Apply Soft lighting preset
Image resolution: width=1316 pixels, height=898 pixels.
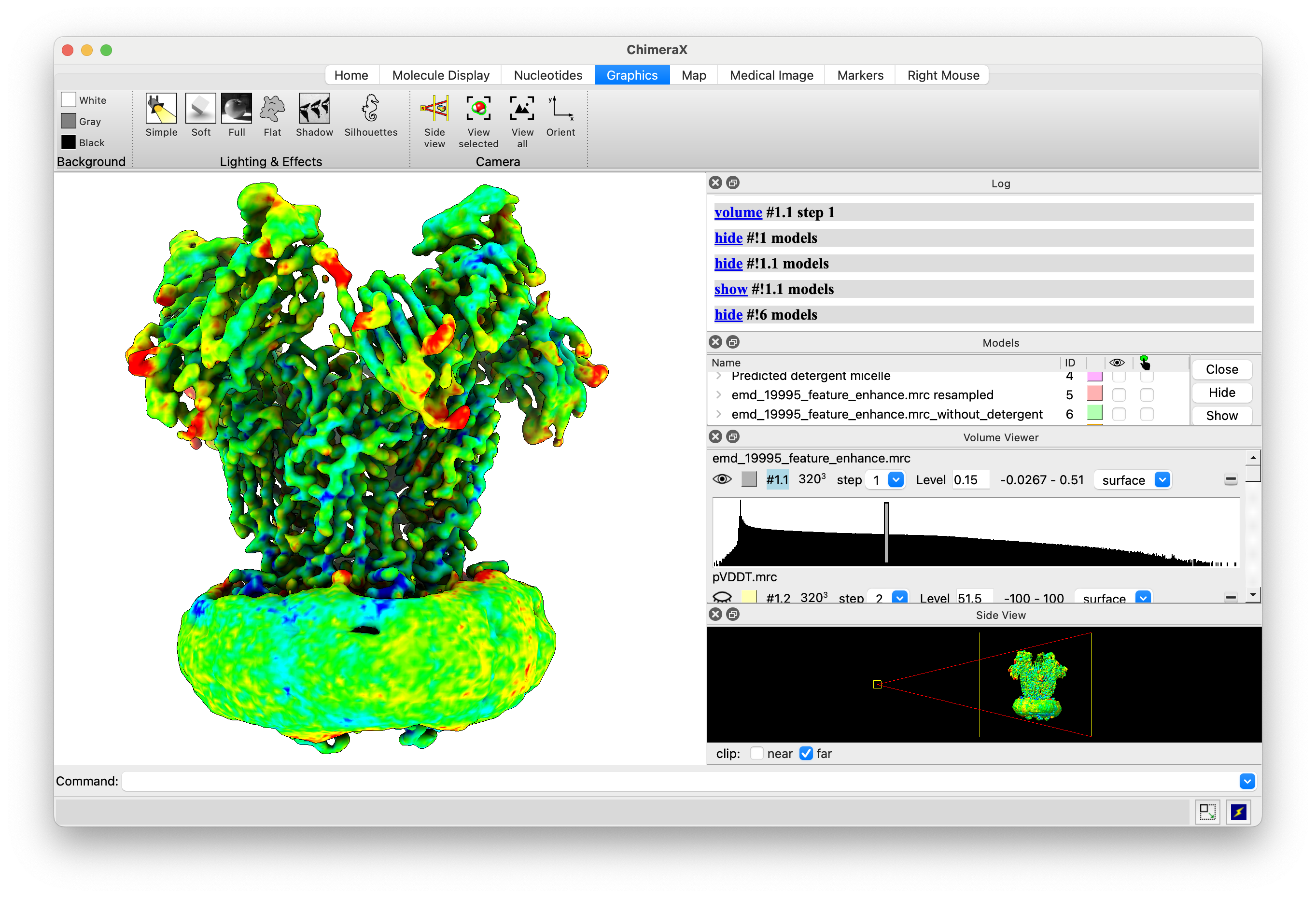coord(200,115)
